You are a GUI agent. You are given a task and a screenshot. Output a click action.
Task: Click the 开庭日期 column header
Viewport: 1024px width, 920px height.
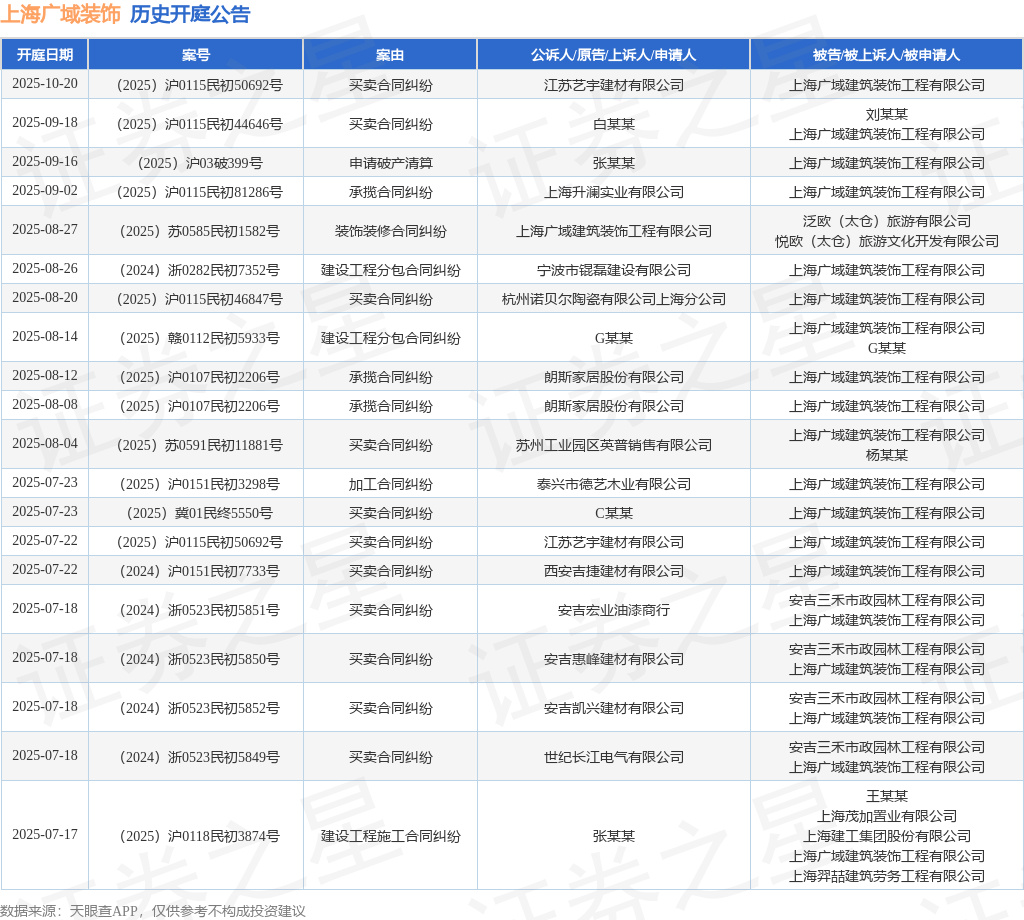coord(44,55)
